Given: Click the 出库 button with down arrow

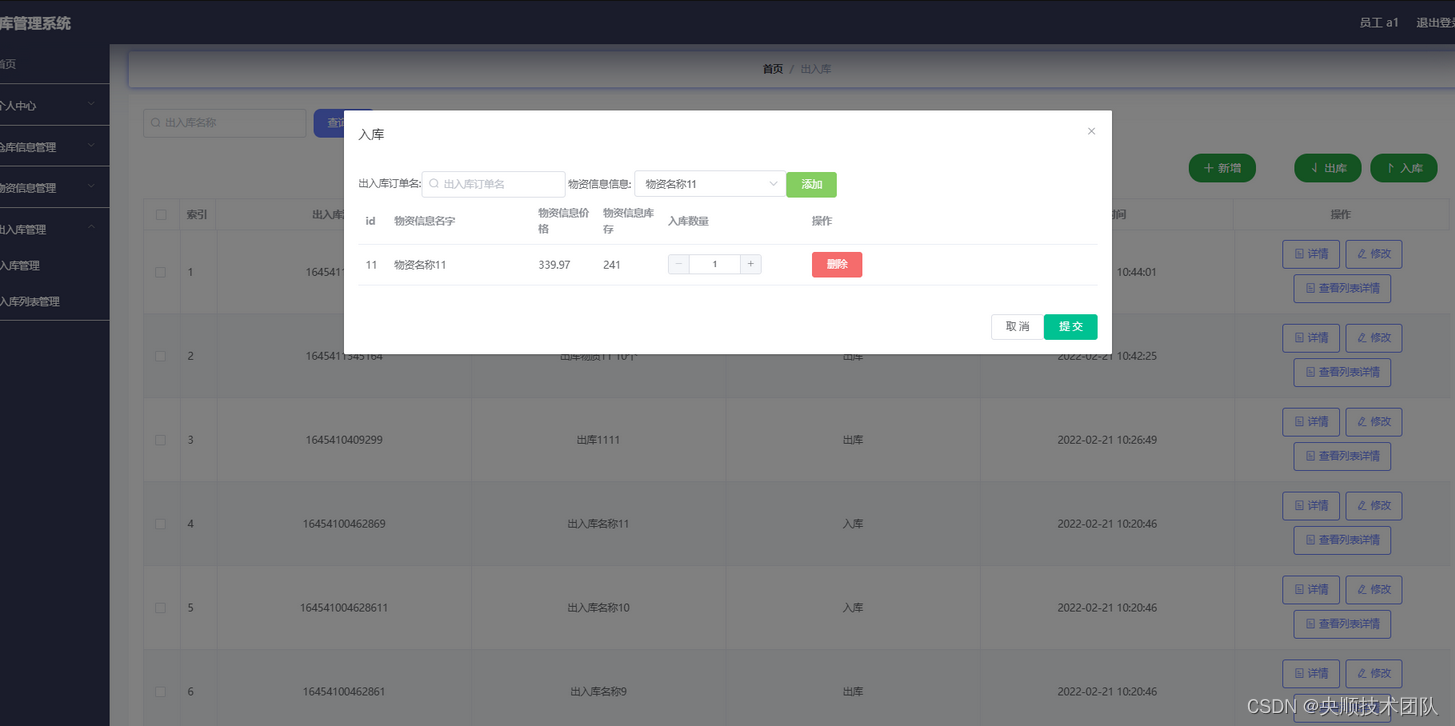Looking at the screenshot, I should (1328, 168).
